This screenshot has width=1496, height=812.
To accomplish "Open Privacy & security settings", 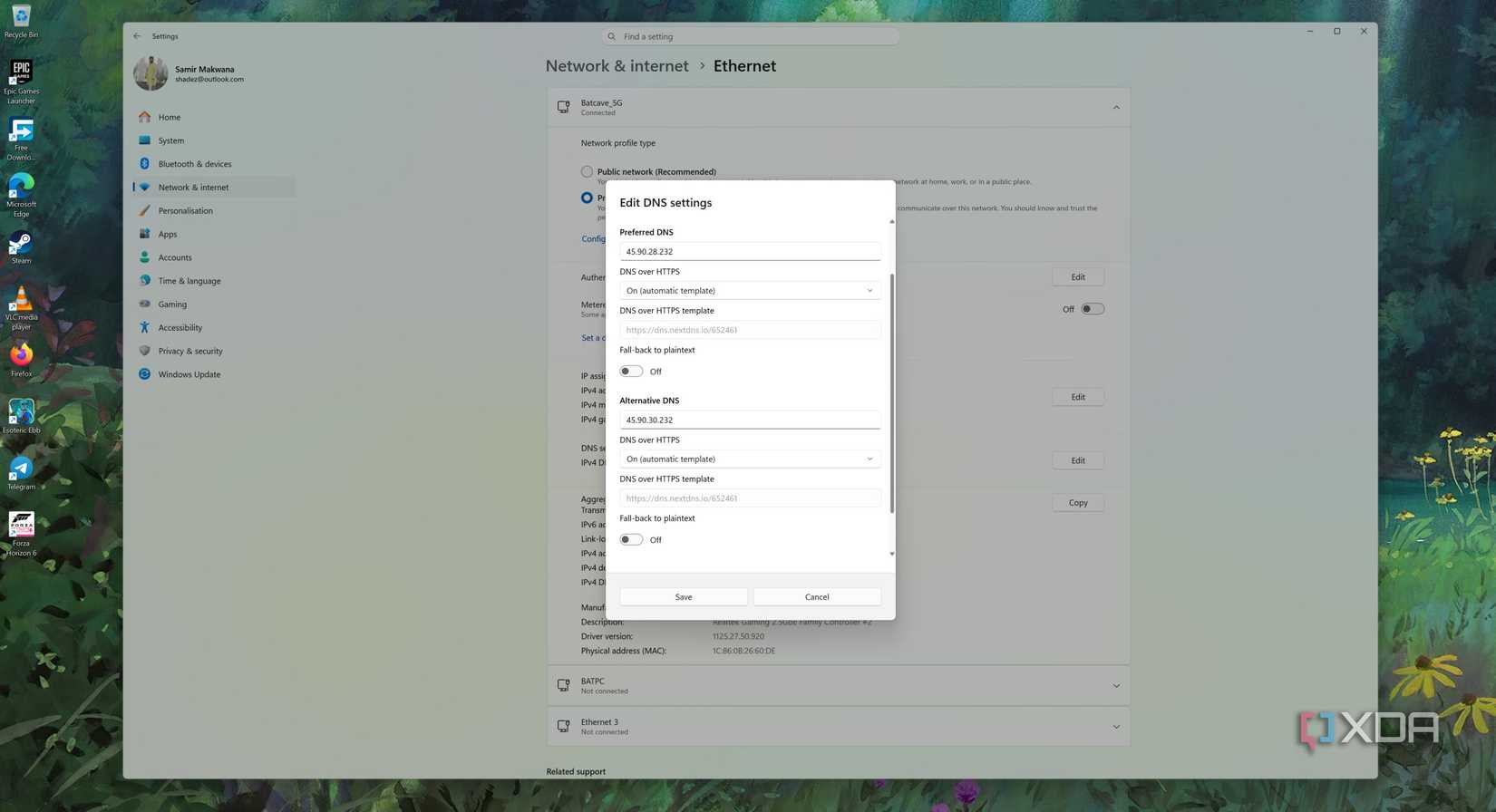I will (x=214, y=351).
